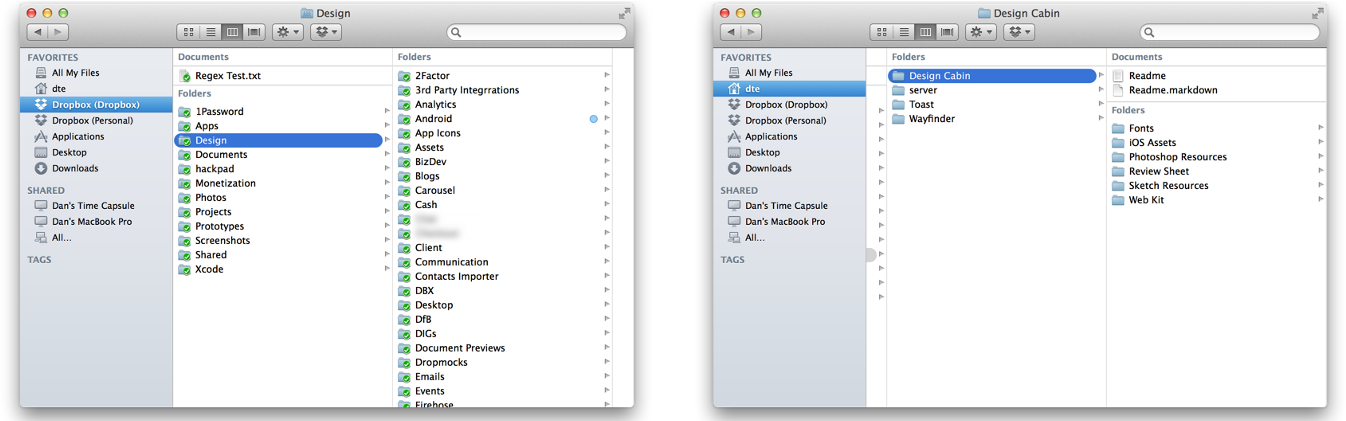Open Dropbox toolbar menu in Design Cabin window
The image size is (1346, 421).
(1020, 33)
